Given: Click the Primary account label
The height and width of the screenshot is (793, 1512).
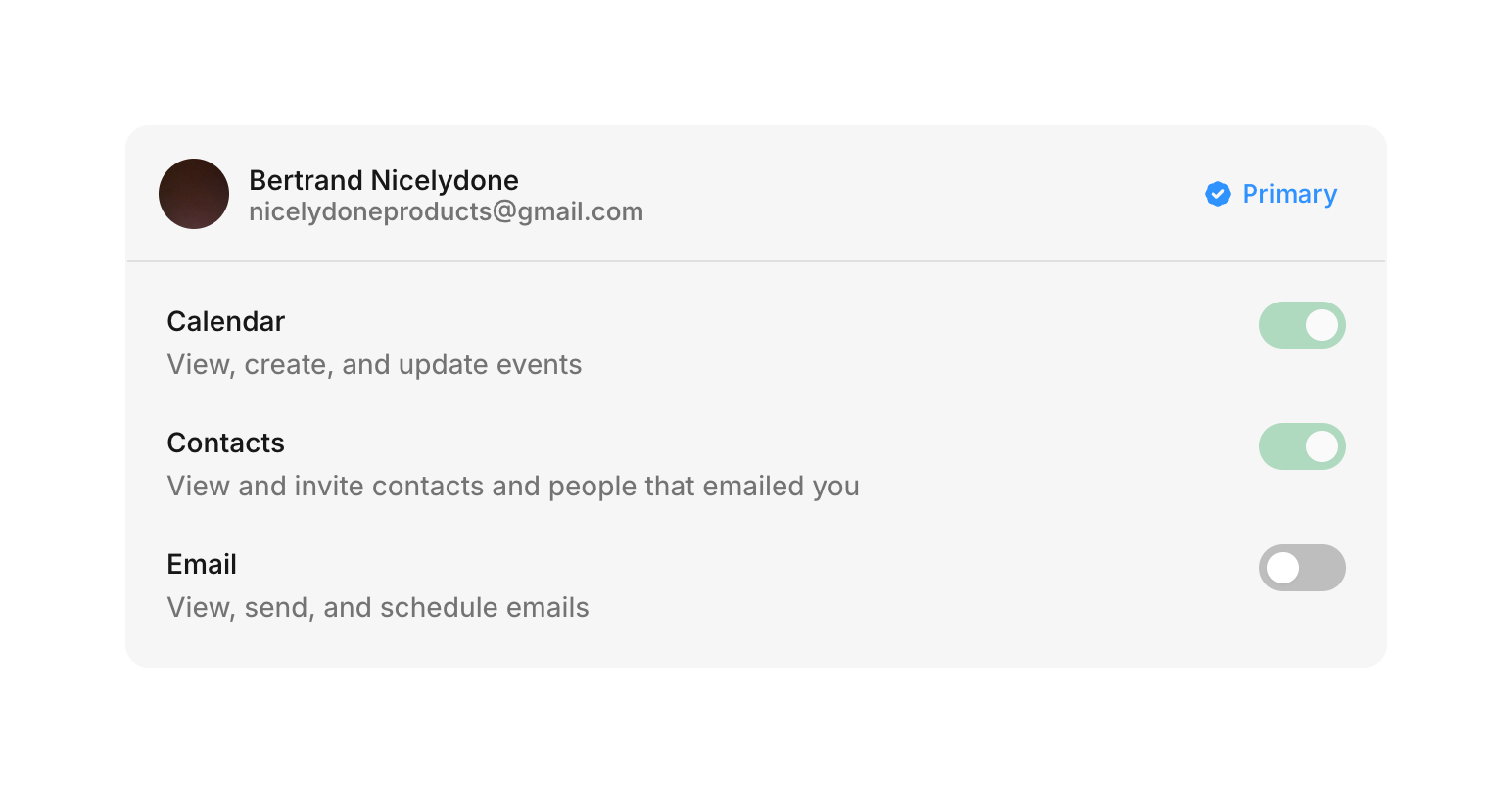Looking at the screenshot, I should pyautogui.click(x=1289, y=194).
